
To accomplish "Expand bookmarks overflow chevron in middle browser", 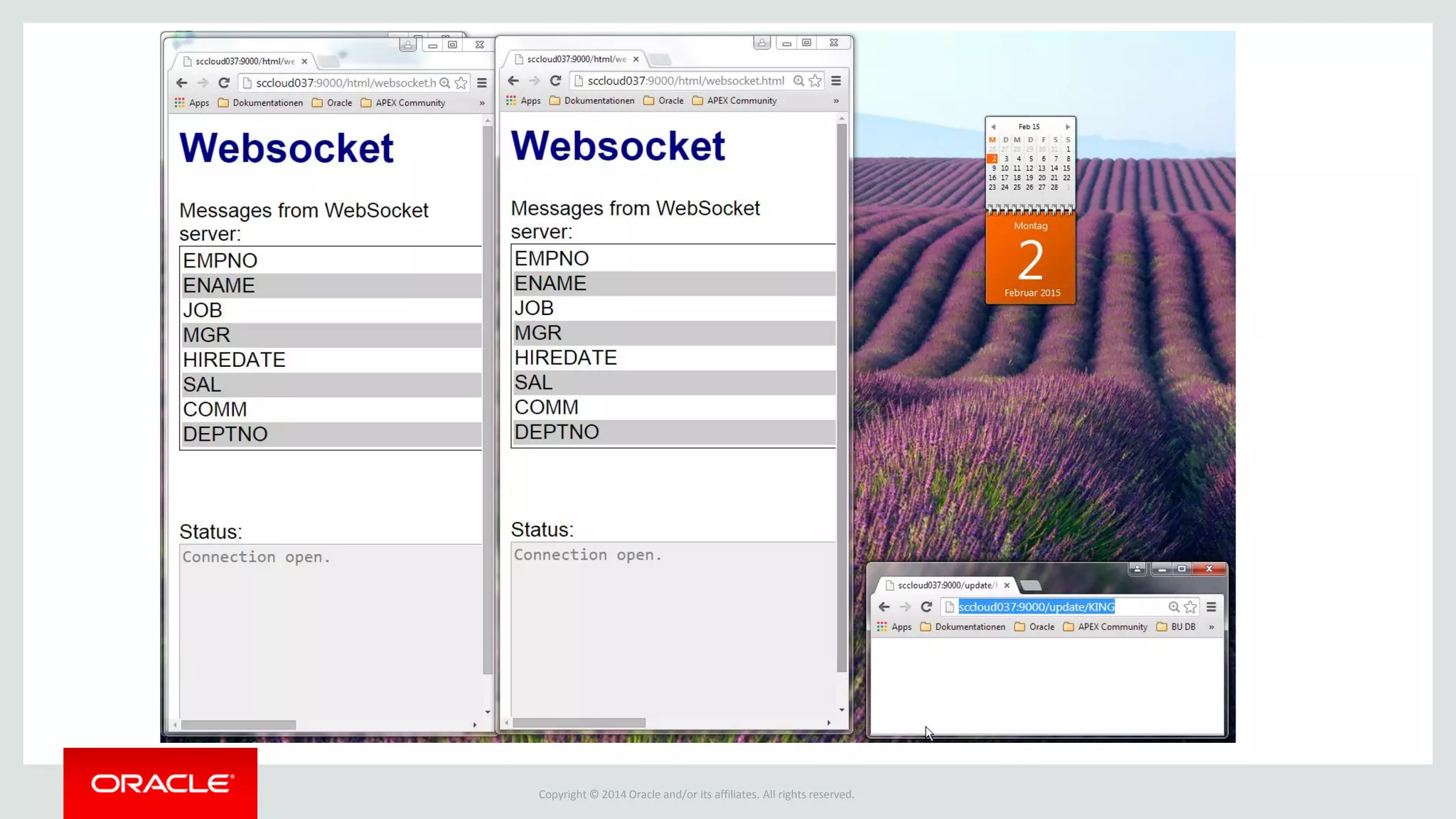I will coord(836,101).
